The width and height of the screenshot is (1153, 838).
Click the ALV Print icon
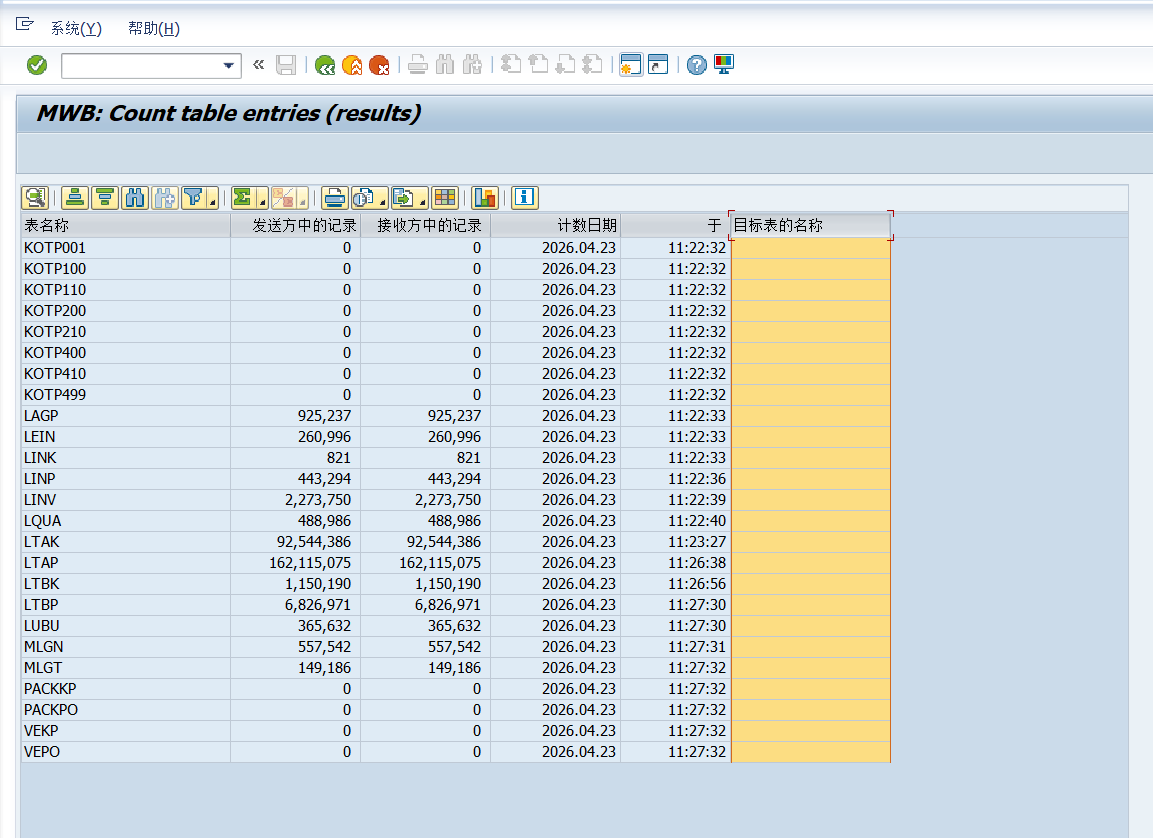[335, 198]
